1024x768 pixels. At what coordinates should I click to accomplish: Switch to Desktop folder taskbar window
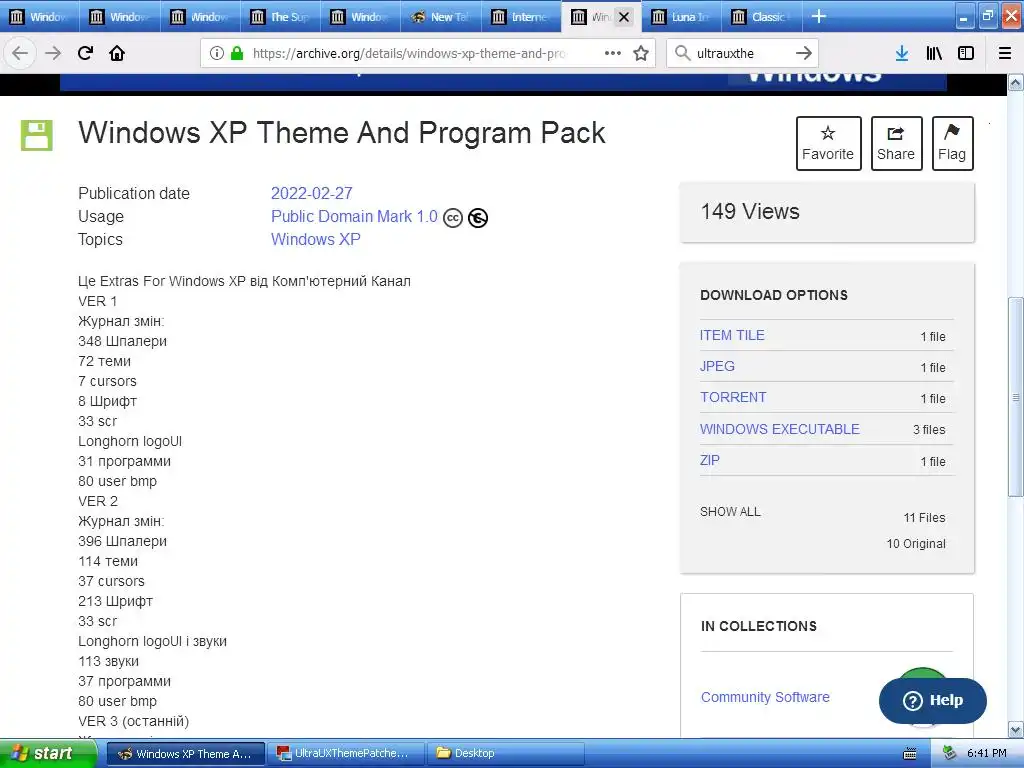pyautogui.click(x=505, y=753)
